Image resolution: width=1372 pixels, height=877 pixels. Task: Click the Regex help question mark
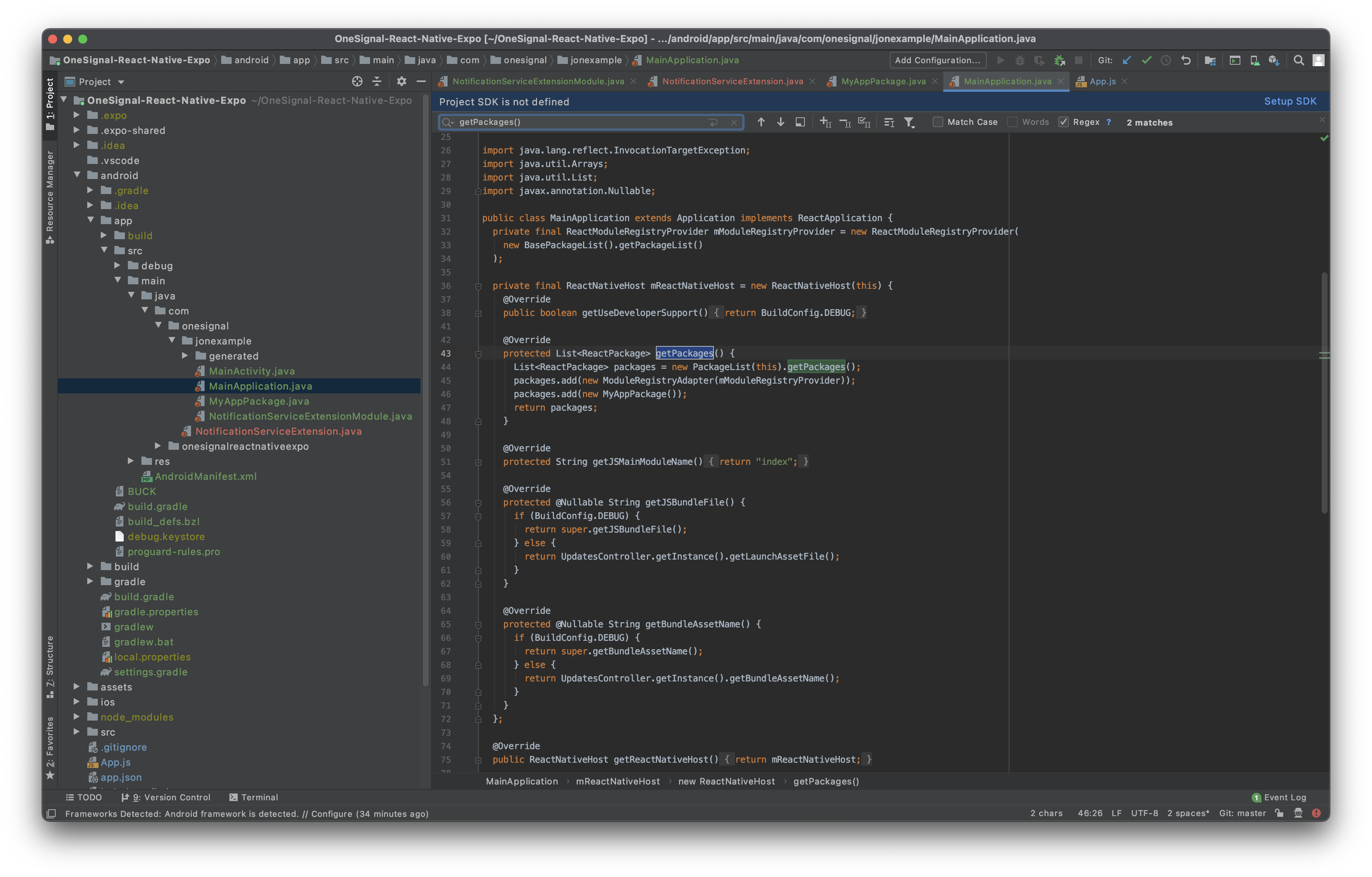tap(1108, 122)
